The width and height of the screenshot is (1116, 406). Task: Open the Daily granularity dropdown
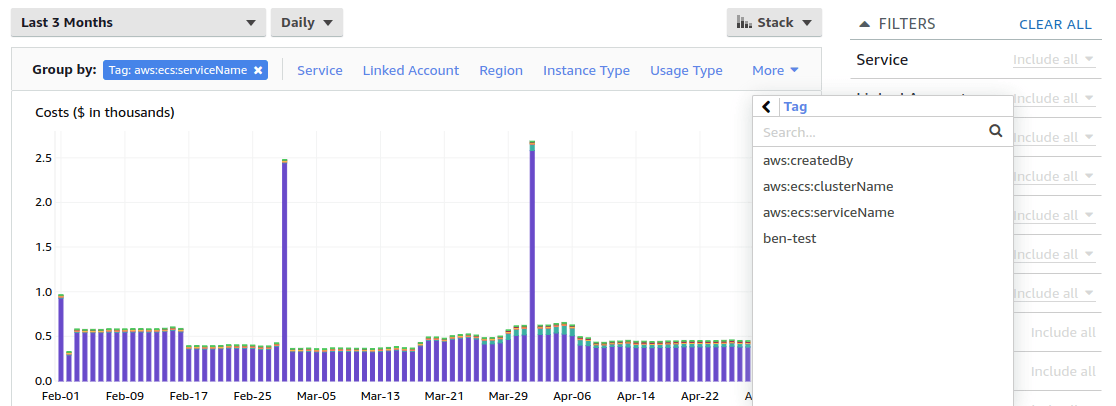(x=307, y=23)
